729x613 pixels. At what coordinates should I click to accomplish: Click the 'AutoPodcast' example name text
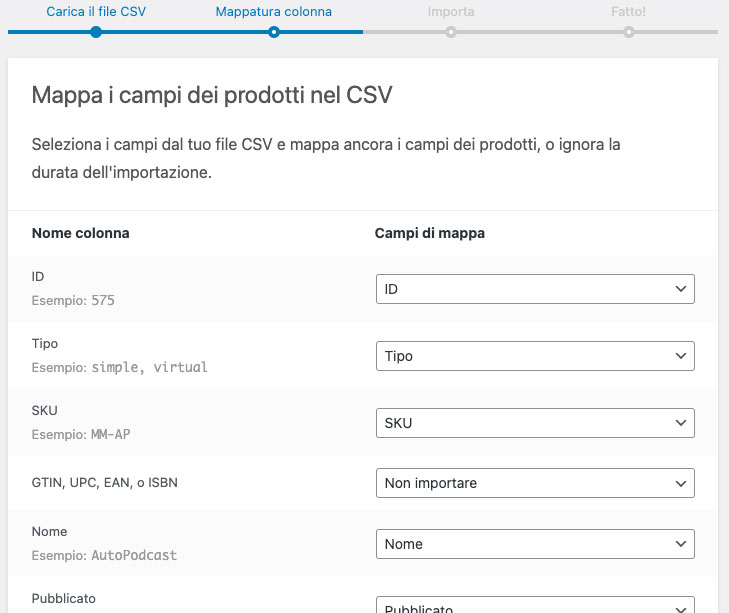134,555
